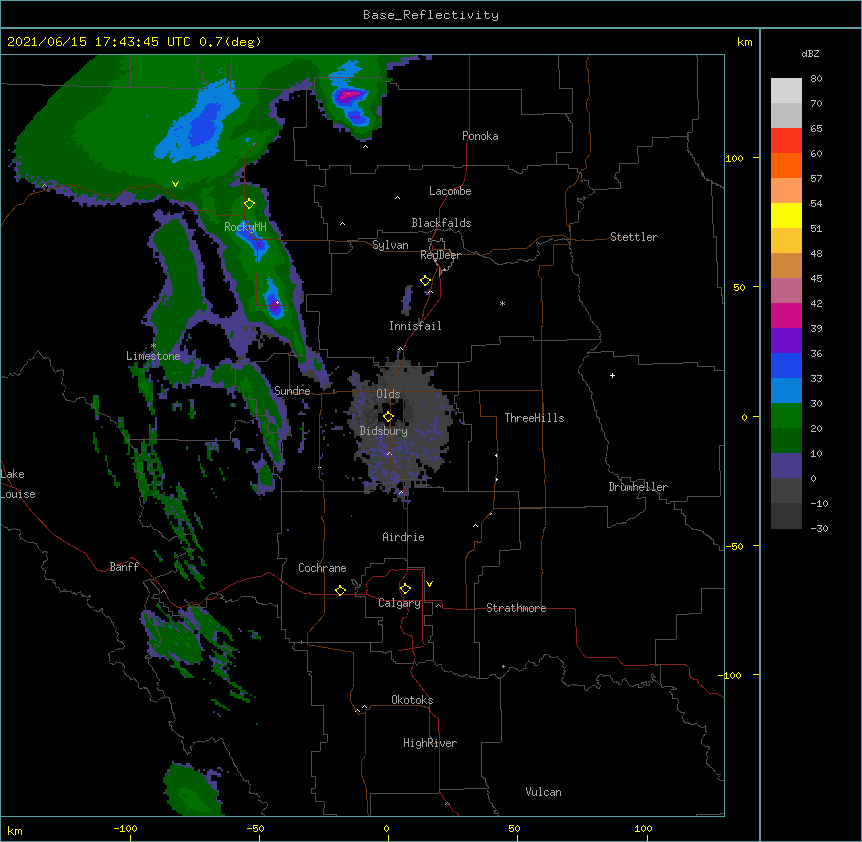862x842 pixels.
Task: Click the white plus marker west of Drumheller
Action: tap(612, 375)
